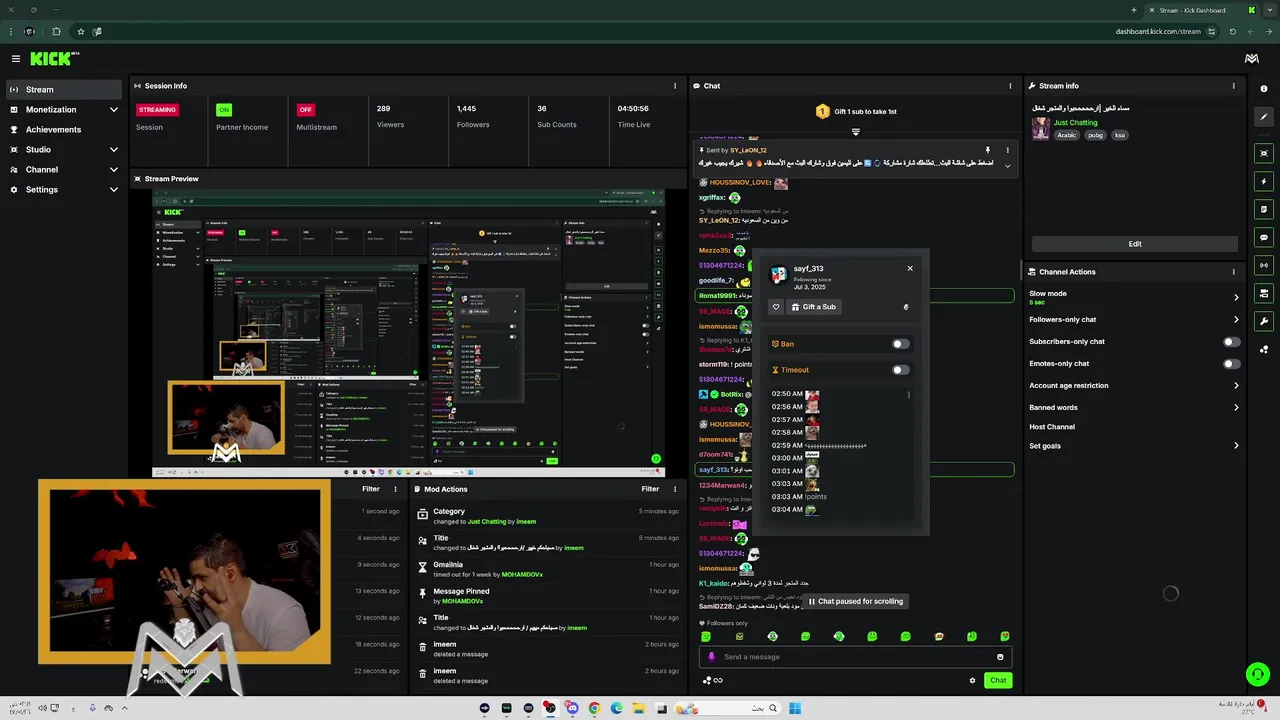
Task: Click the lightning bolt icon in right sidebar
Action: click(x=1264, y=182)
